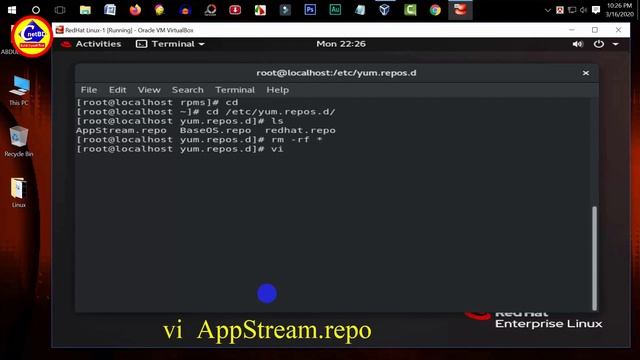The height and width of the screenshot is (360, 640).
Task: Open the terminal View menu
Action: 149,90
